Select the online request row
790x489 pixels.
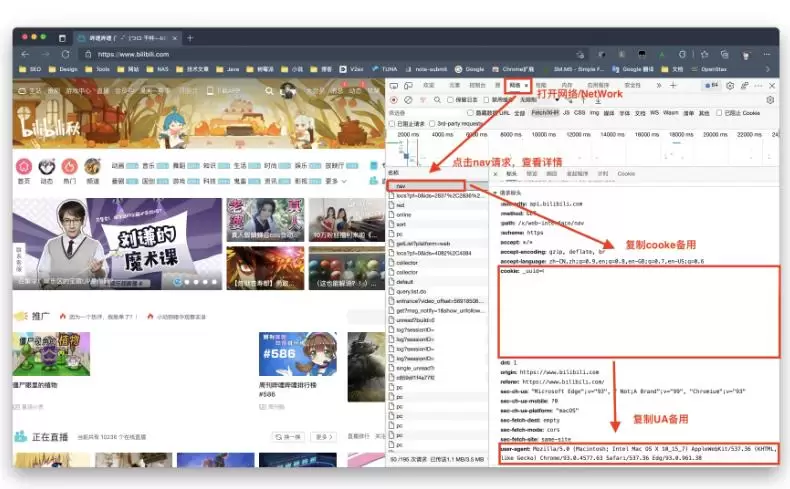coord(437,215)
